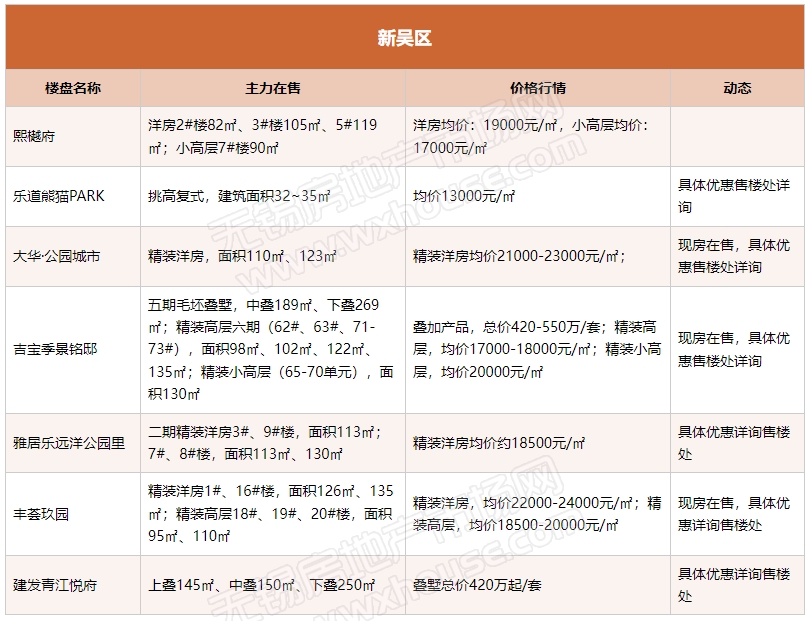This screenshot has height=621, width=809.
Task: Select 大华·公园城市 status 现房在售
Action: 737,256
